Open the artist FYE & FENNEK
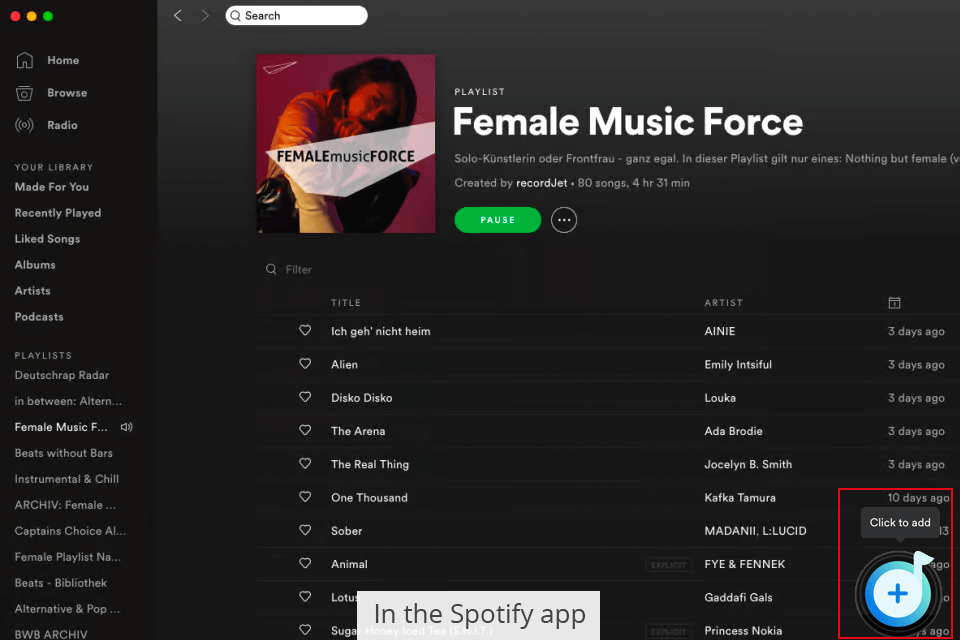The height and width of the screenshot is (640, 960). point(744,564)
